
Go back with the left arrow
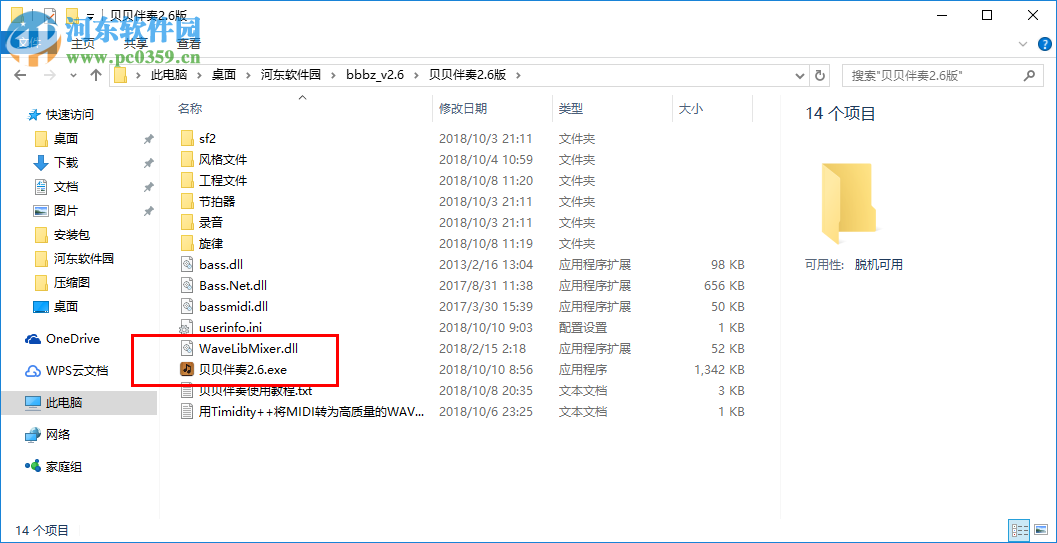click(20, 75)
